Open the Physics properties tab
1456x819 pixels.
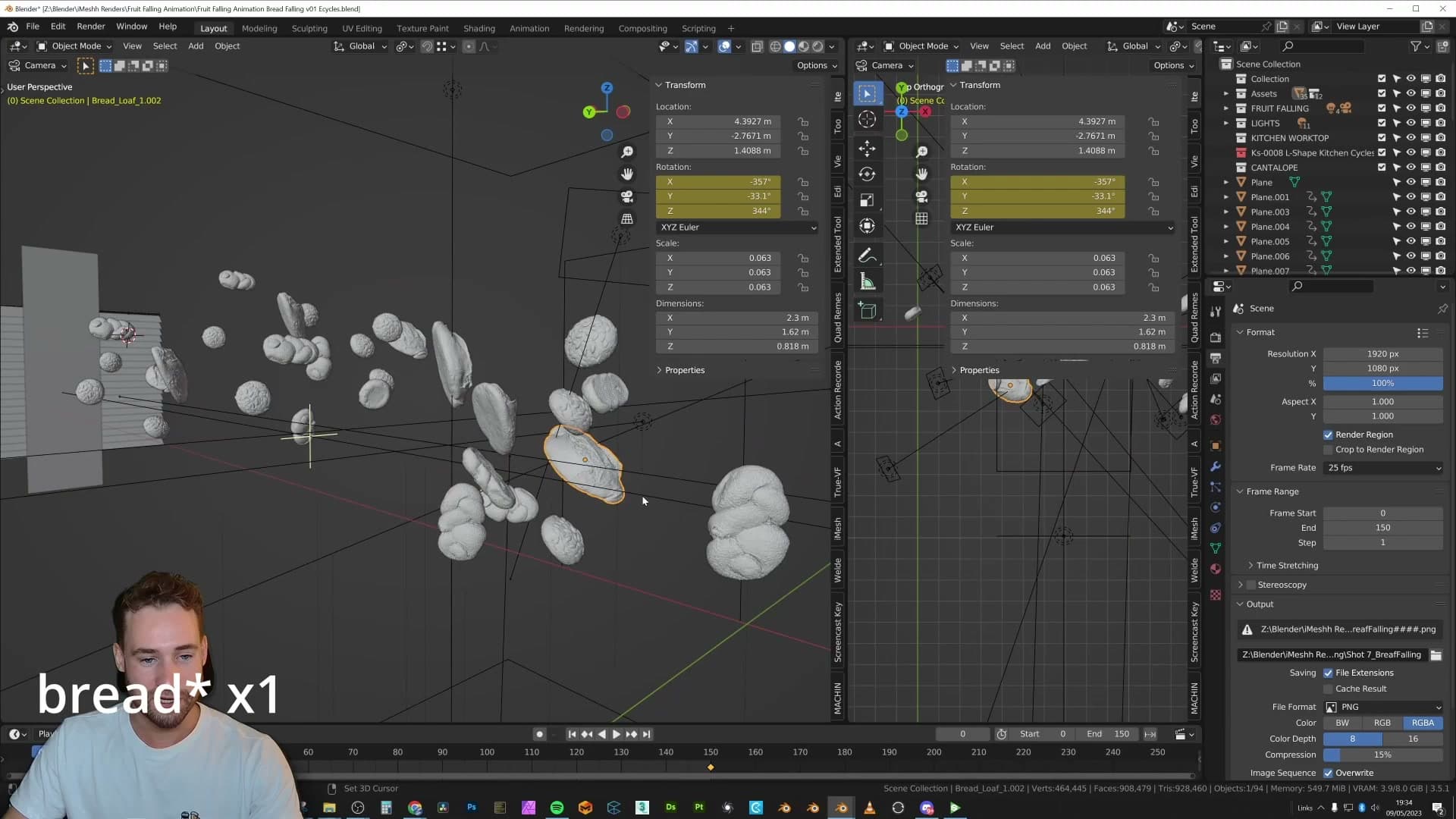(x=1216, y=507)
